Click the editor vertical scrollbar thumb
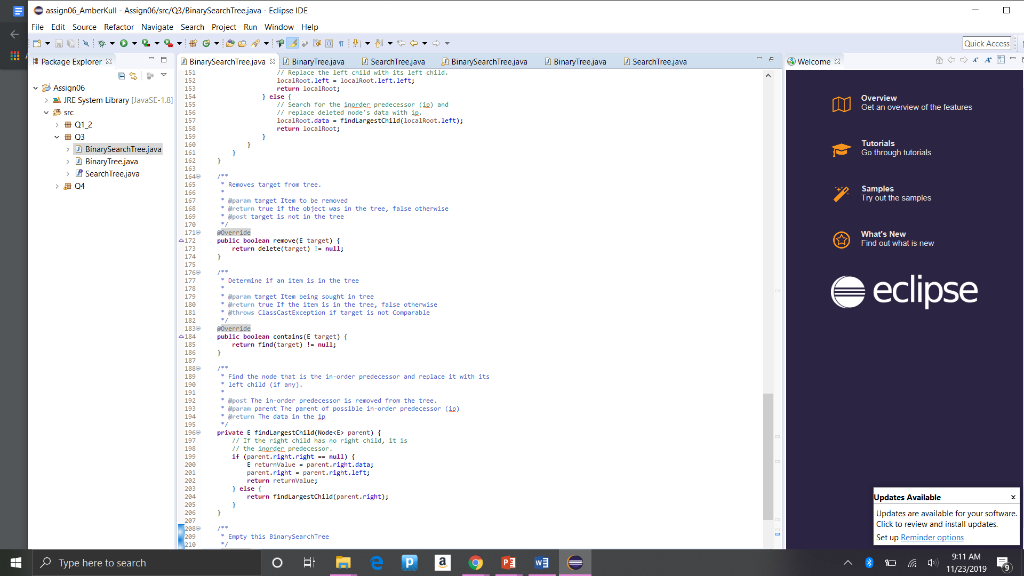1024x576 pixels. pyautogui.click(x=768, y=456)
